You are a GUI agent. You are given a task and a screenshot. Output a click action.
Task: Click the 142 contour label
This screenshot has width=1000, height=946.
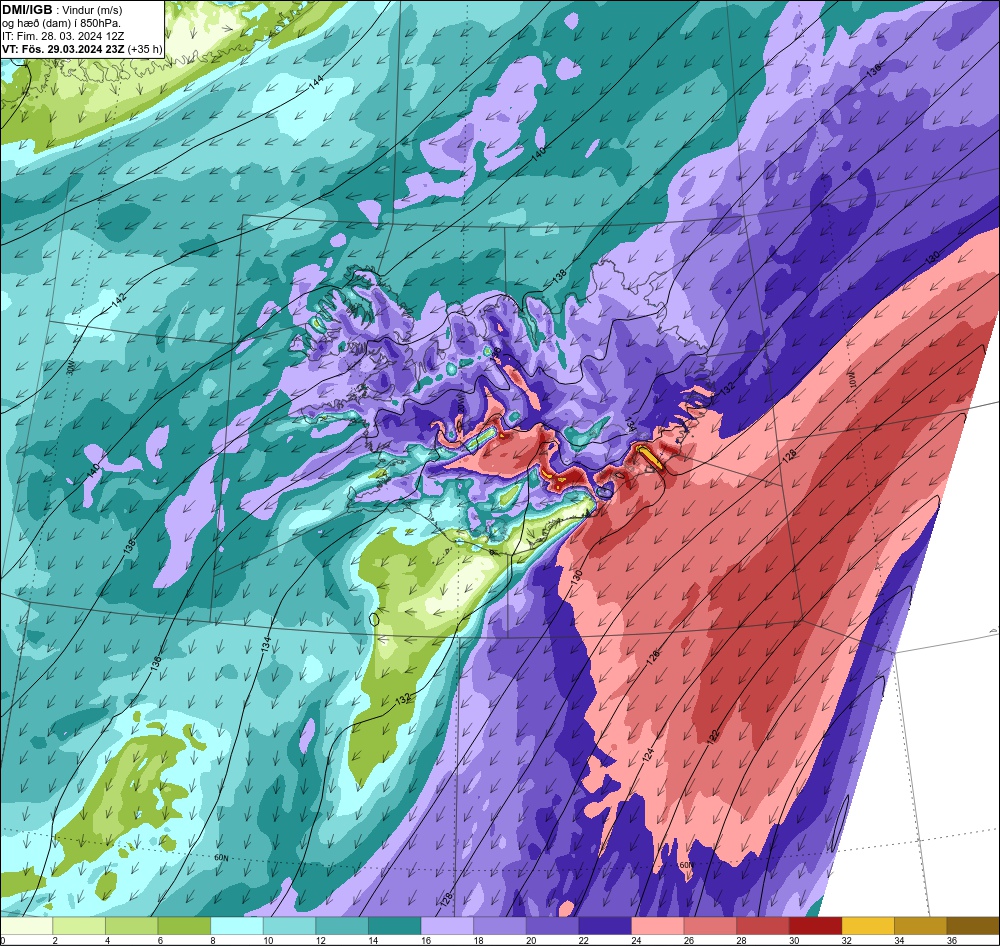click(x=119, y=301)
